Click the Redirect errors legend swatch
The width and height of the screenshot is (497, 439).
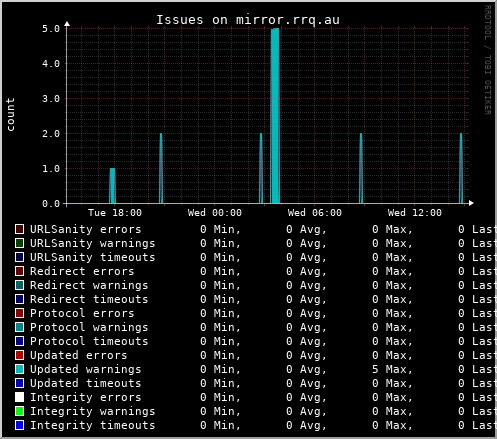click(19, 271)
